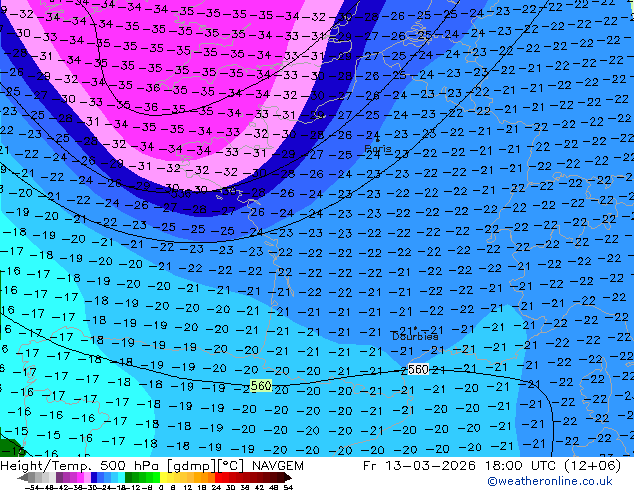Select the yellow-highlighted 560 contour label
634x490 pixels.
(x=261, y=386)
